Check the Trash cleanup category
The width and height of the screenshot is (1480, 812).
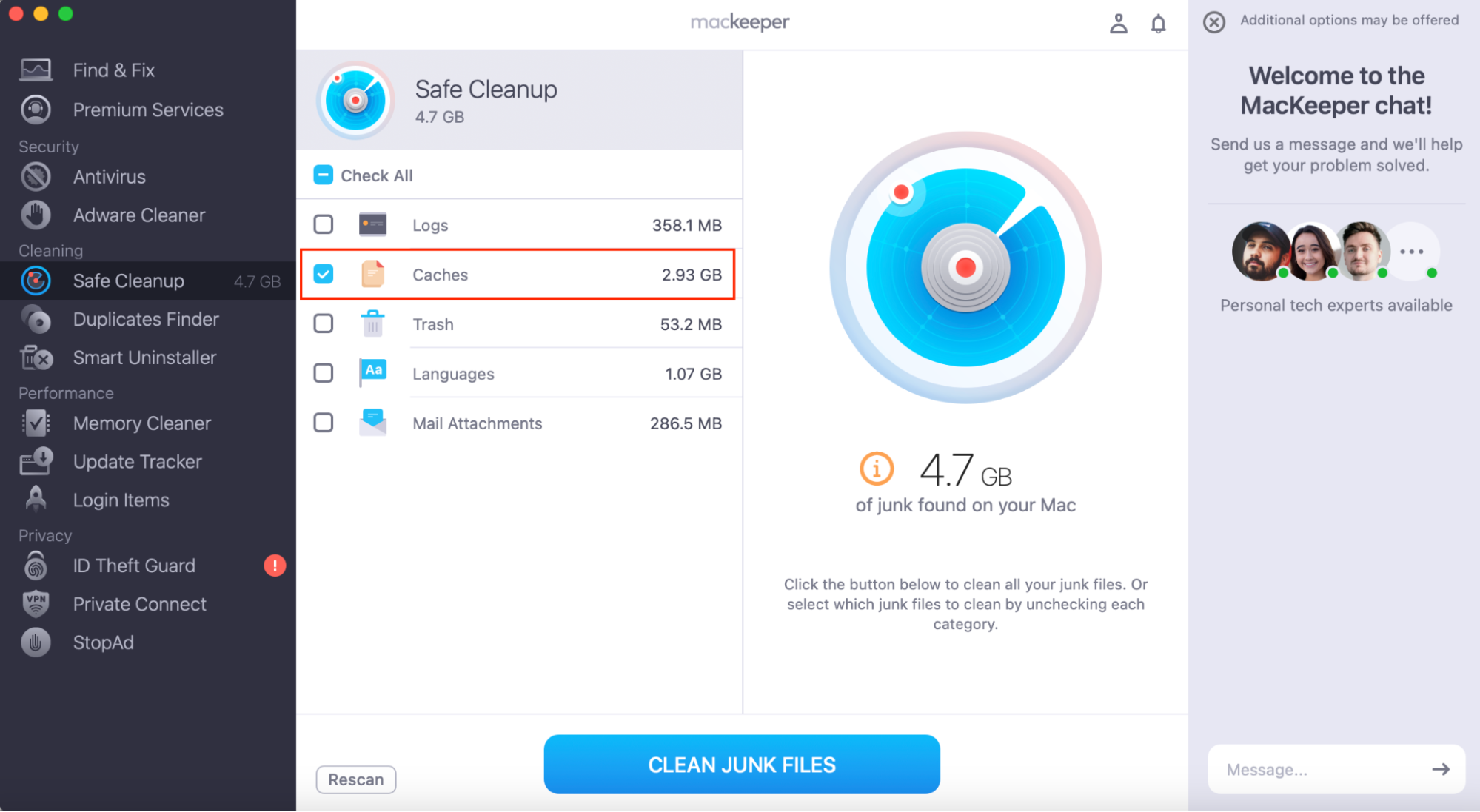click(x=323, y=323)
